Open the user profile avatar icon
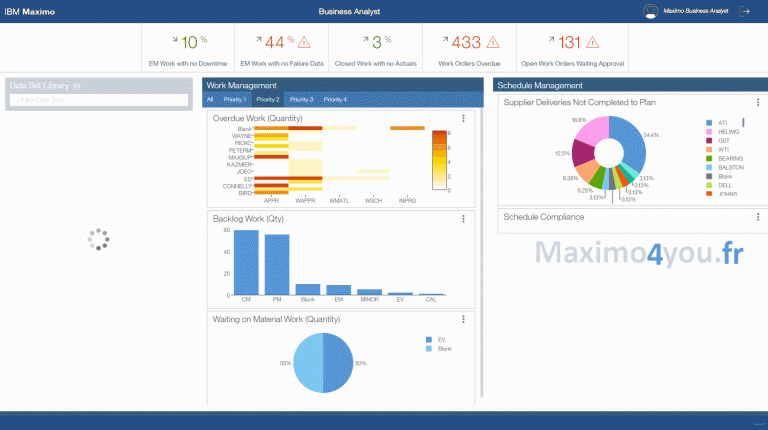The height and width of the screenshot is (430, 768). tap(650, 11)
